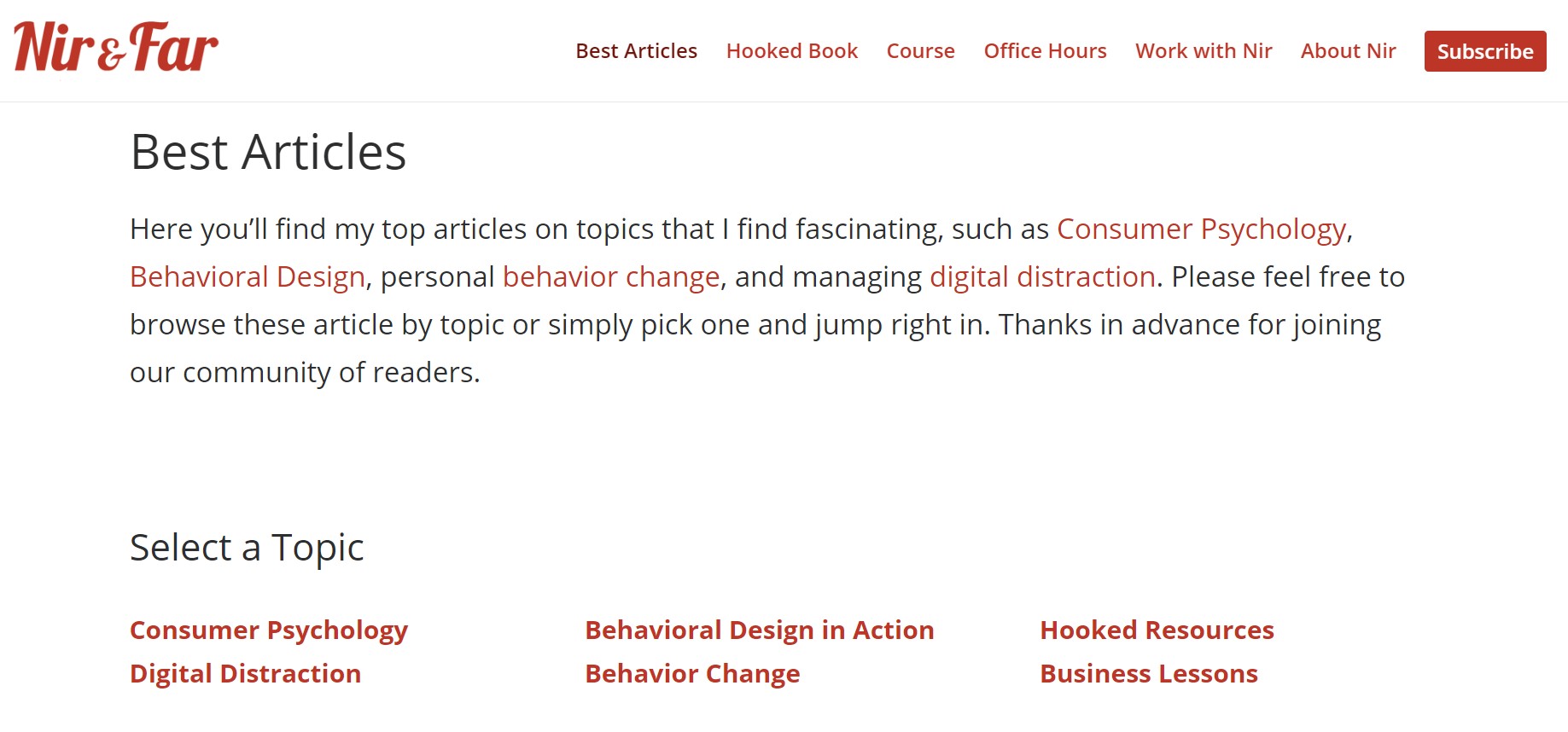Open Behavioral Design in Action topic
The image size is (1568, 732).
point(759,630)
